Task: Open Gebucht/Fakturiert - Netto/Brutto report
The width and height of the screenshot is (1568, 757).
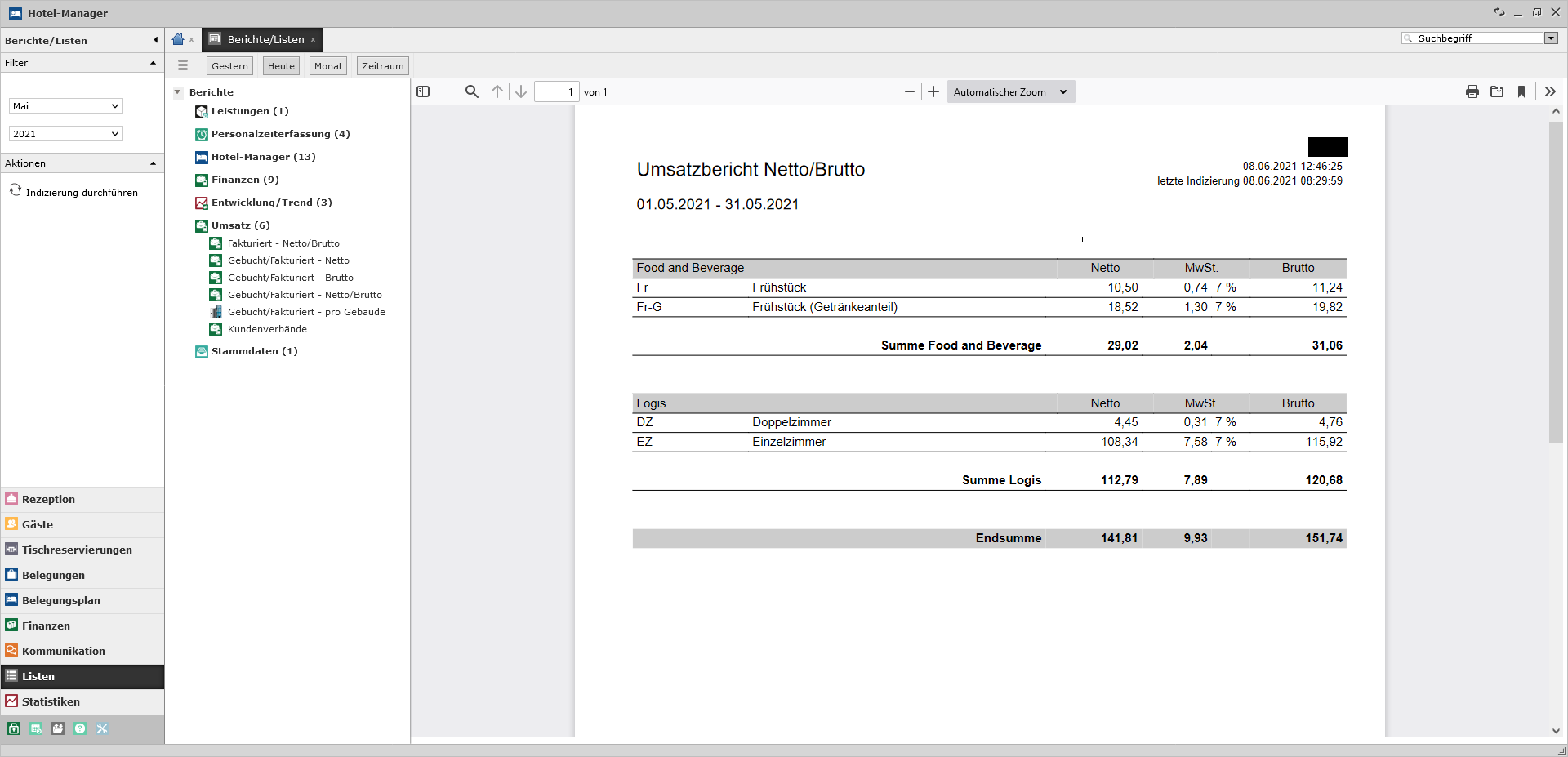Action: coord(305,295)
